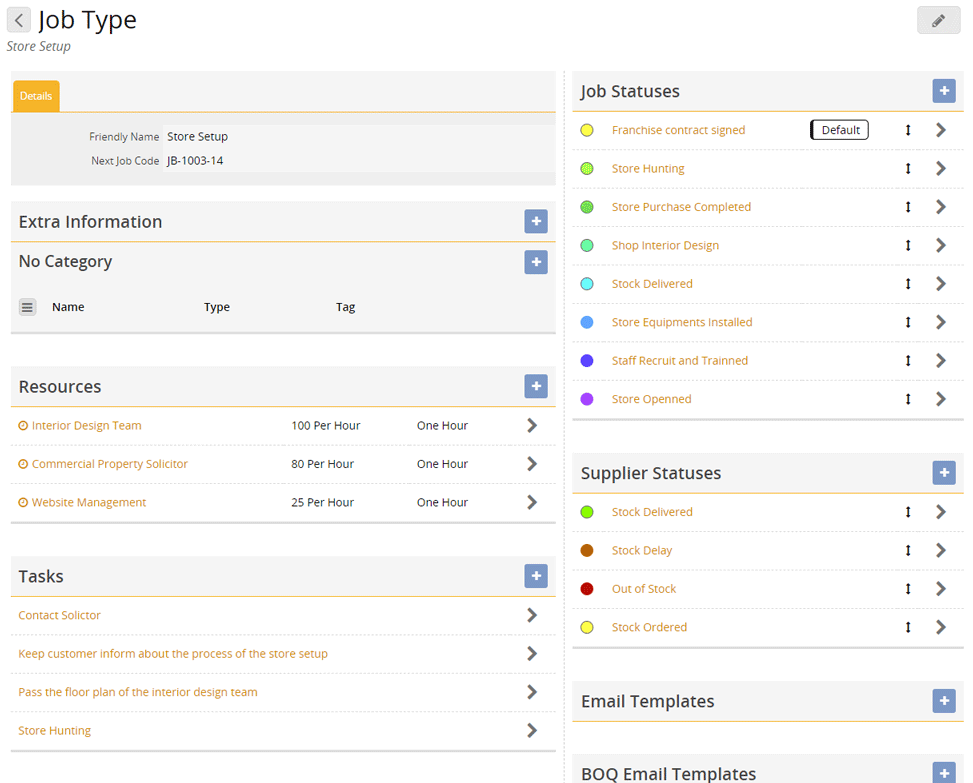Image resolution: width=973 pixels, height=783 pixels.
Task: Open Commercial Property Solicitor resource link
Action: point(110,464)
